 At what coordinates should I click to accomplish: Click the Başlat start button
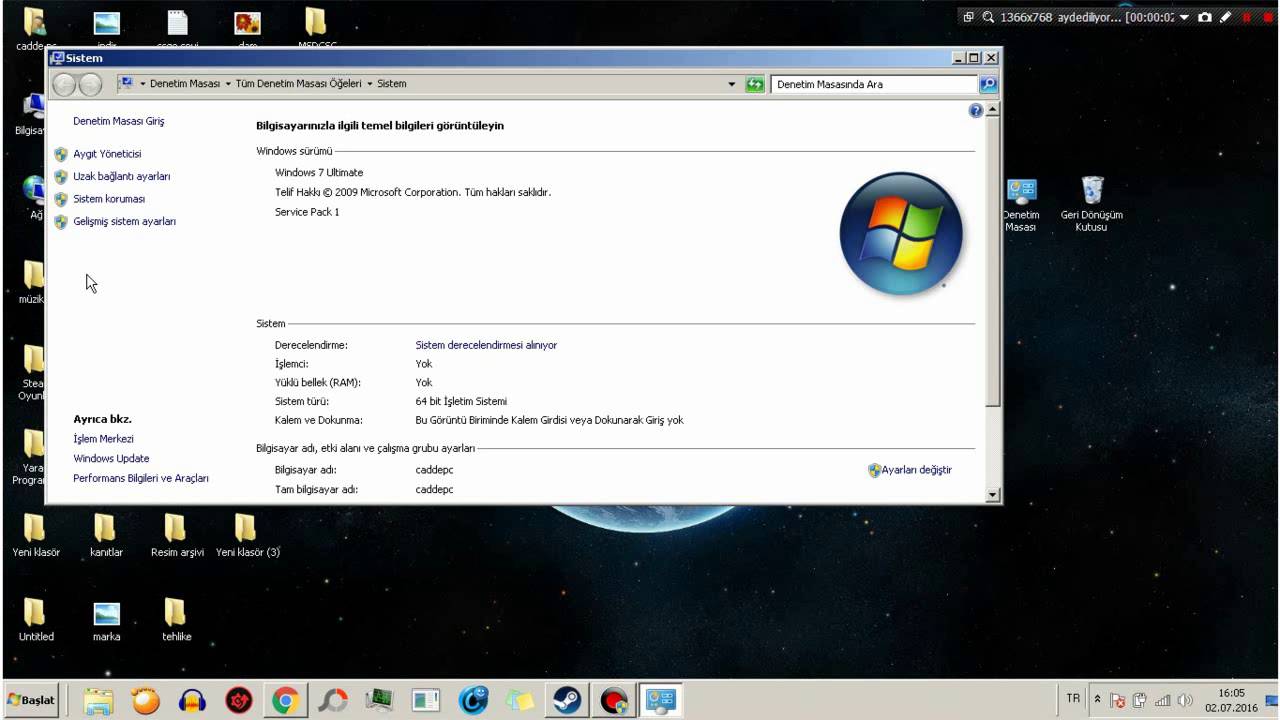point(31,700)
